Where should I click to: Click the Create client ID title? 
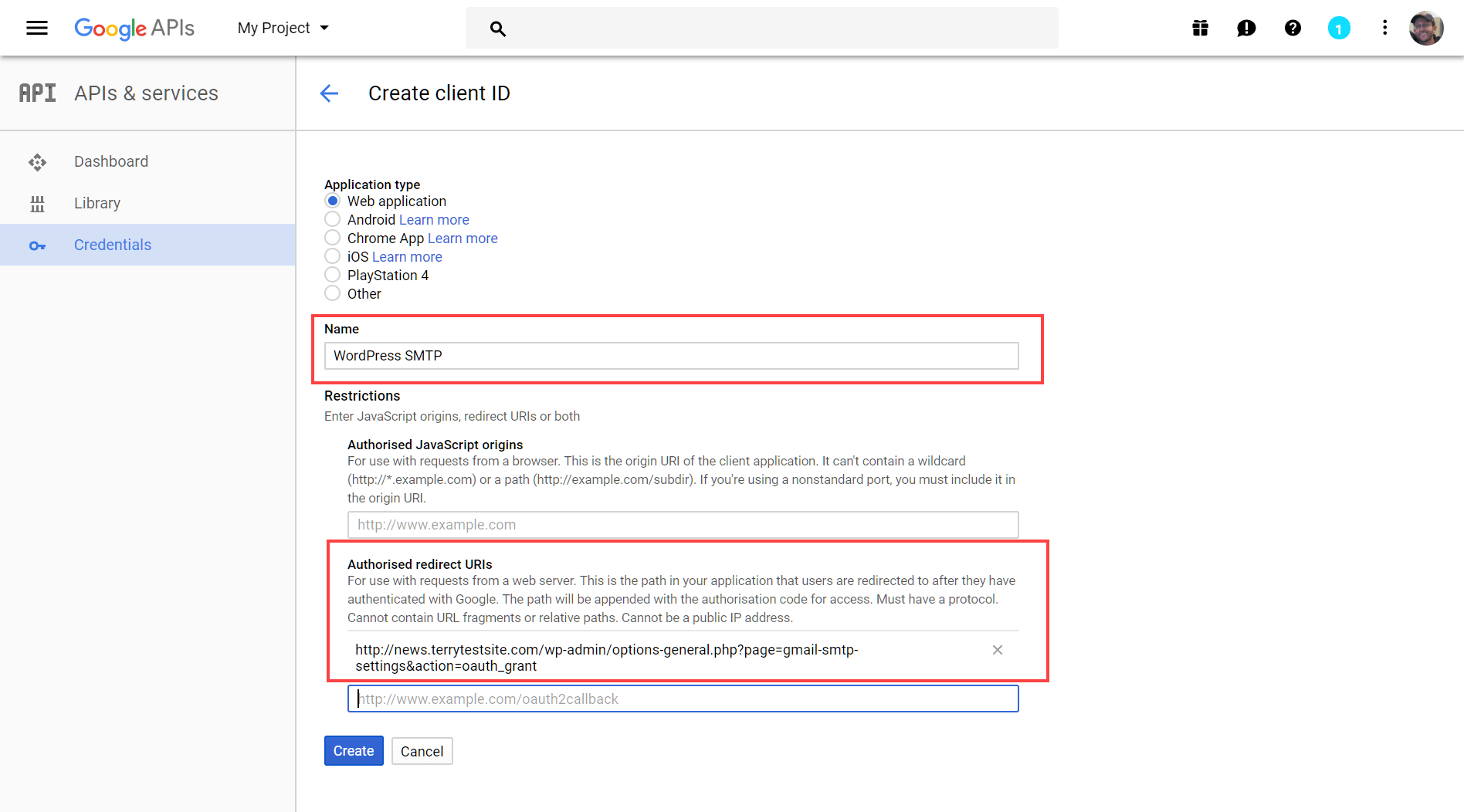439,93
